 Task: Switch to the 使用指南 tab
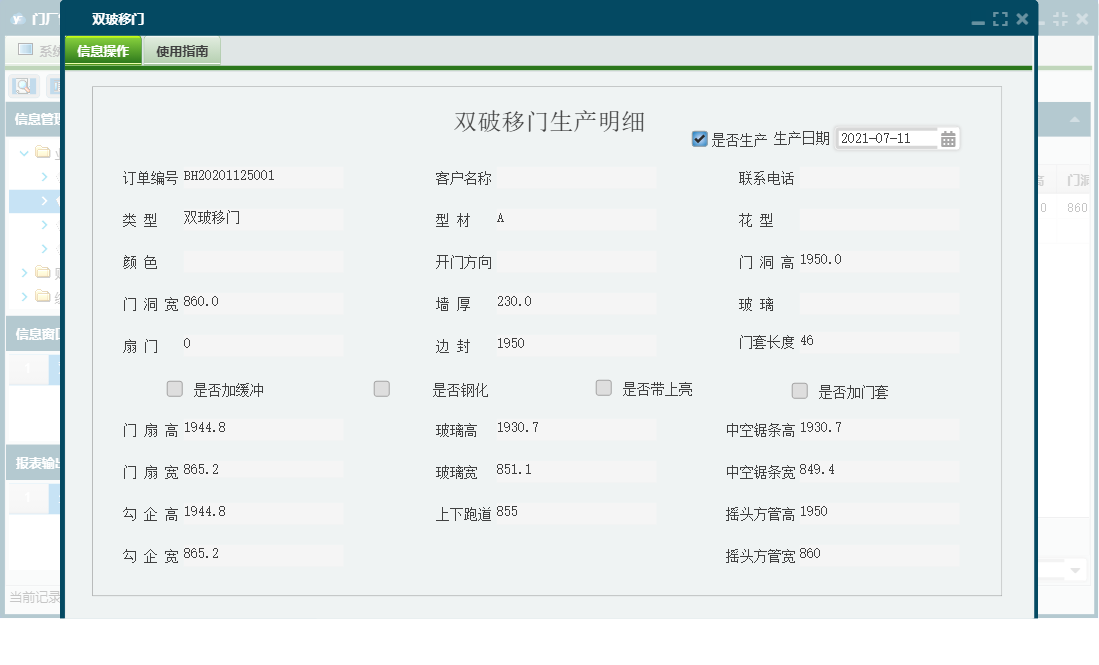coord(182,49)
